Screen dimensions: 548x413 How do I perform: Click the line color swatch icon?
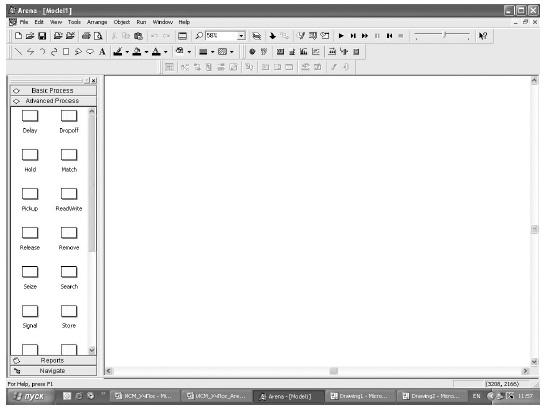118,52
